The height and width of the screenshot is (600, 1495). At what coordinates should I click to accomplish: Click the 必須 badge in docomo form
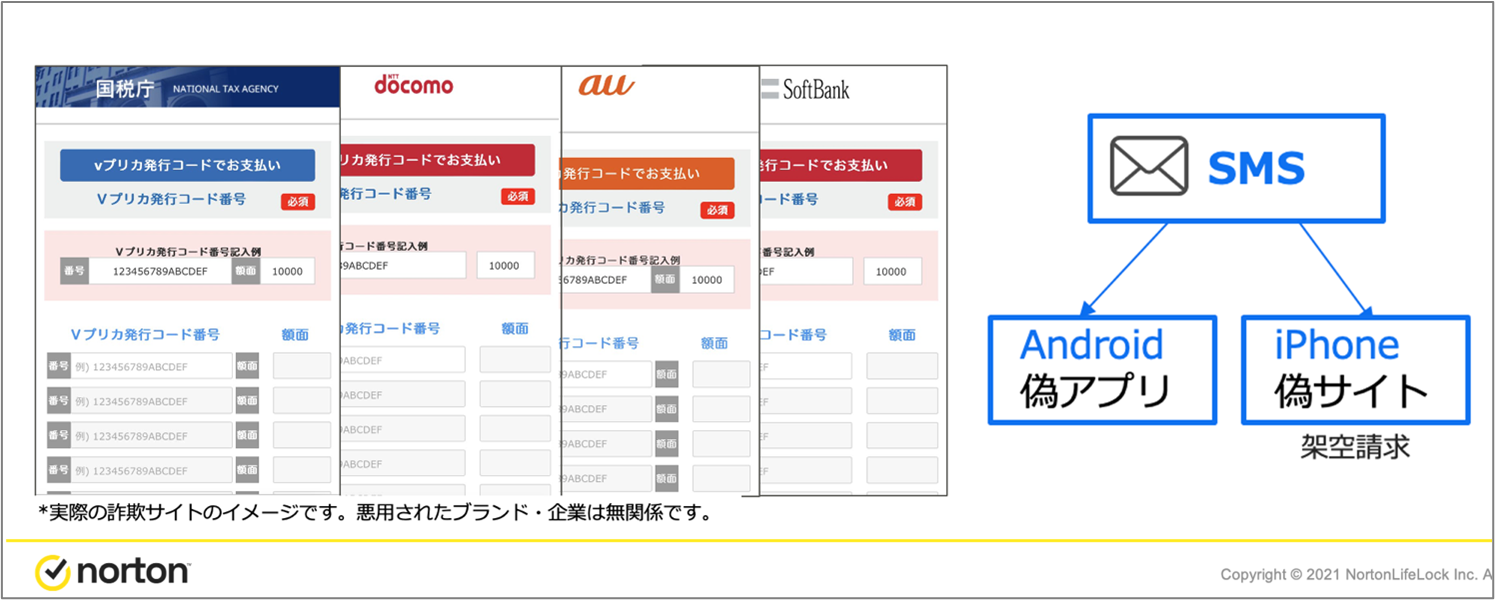(518, 196)
